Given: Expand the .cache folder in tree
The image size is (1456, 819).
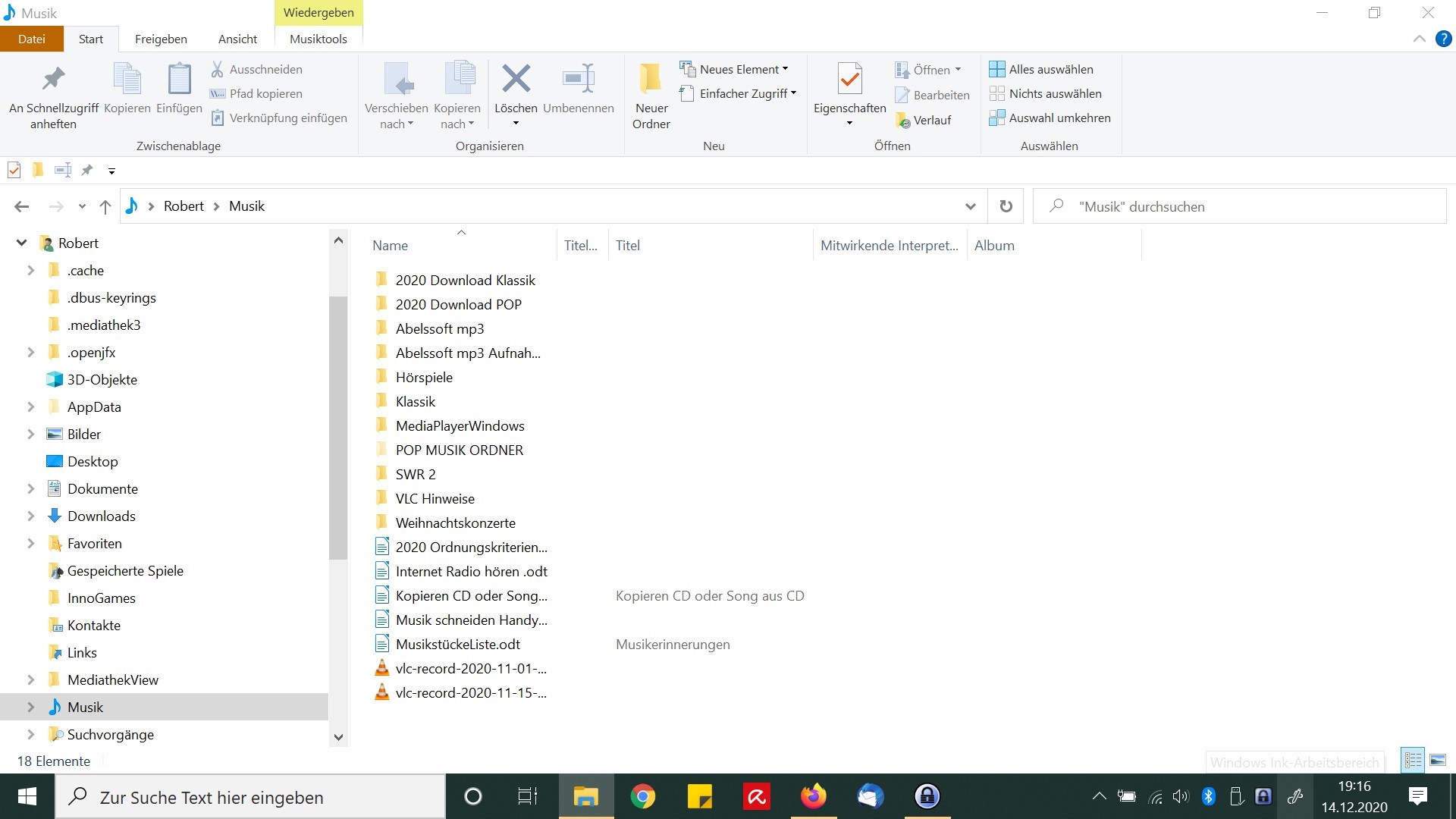Looking at the screenshot, I should coord(30,270).
